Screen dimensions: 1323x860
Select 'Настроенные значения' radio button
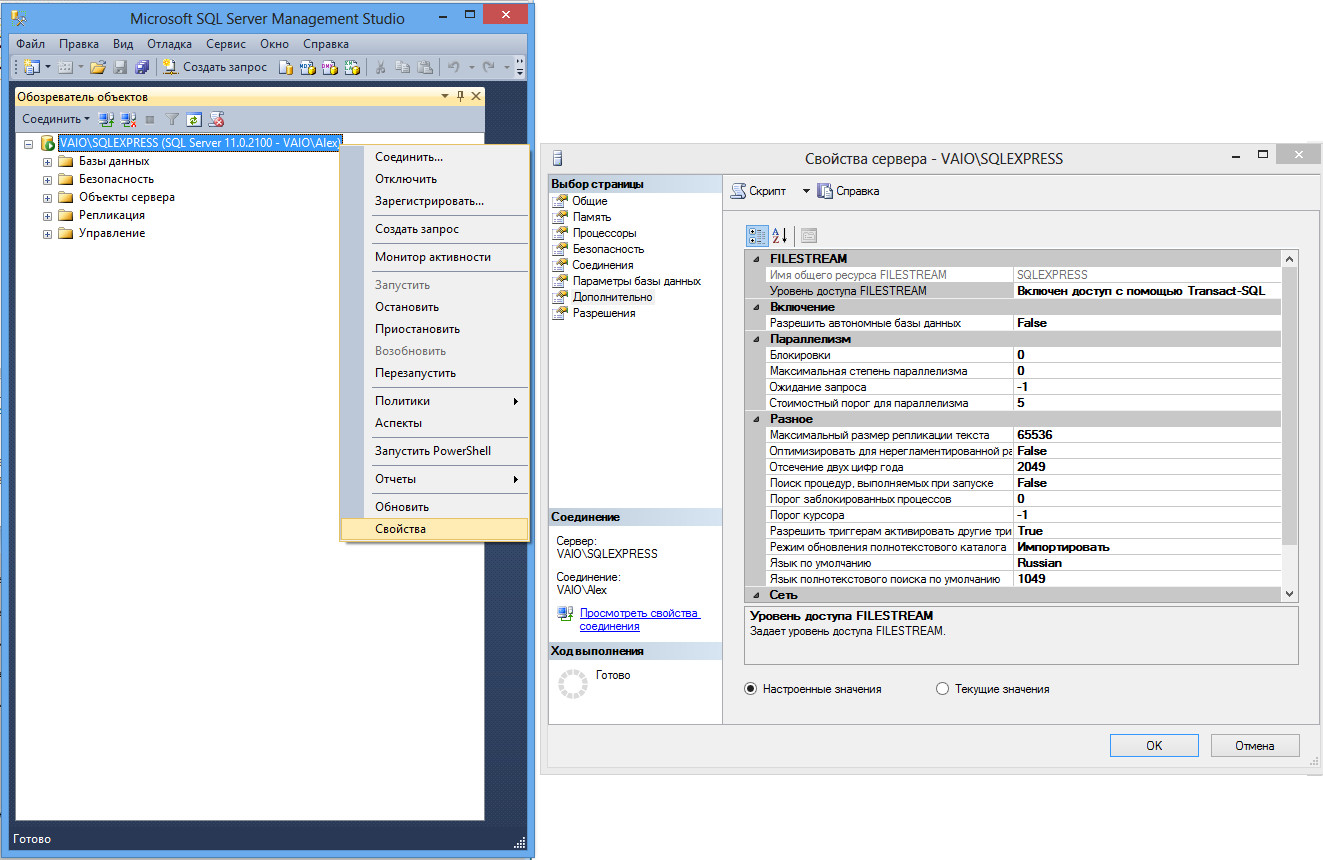pos(751,689)
